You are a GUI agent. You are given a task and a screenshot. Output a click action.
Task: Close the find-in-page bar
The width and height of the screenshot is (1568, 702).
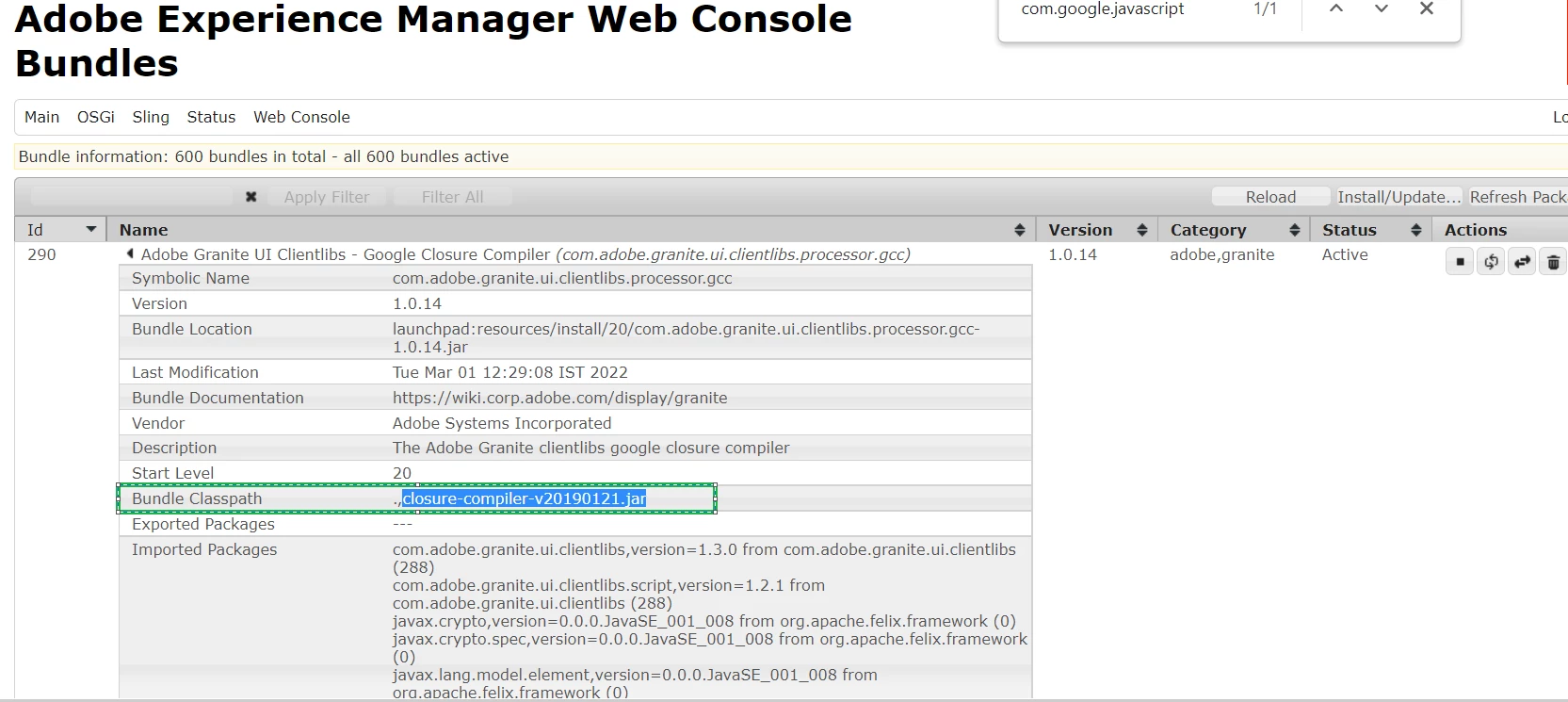1427,8
